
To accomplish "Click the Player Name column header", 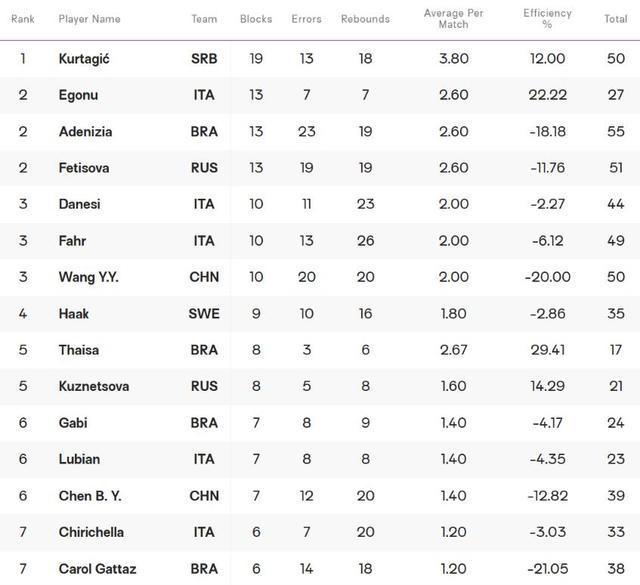I will click(90, 19).
